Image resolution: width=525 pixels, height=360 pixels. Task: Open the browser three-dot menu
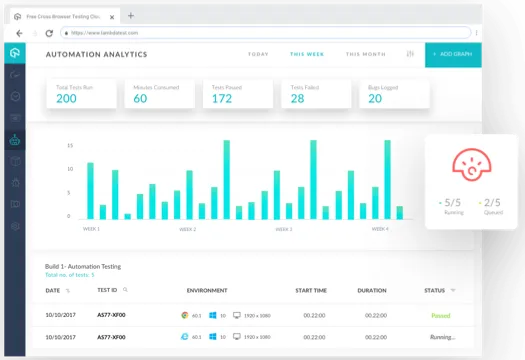click(476, 33)
